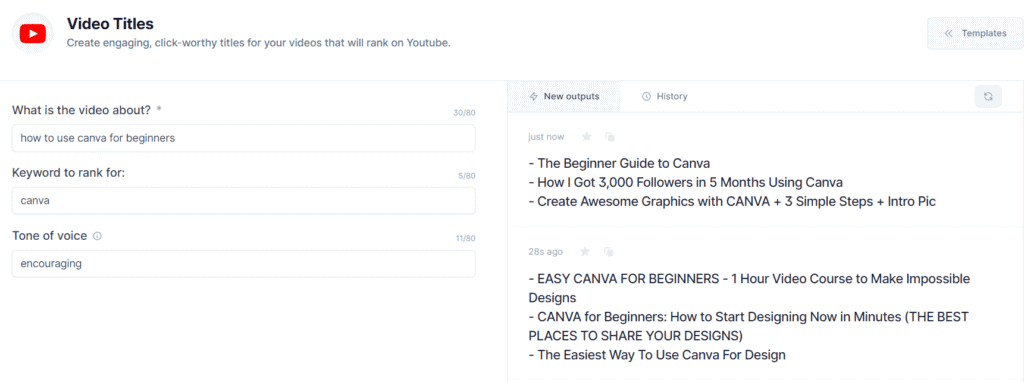Viewport: 1024px width, 382px height.
Task: Click the 'What is the video about?' label
Action: click(x=82, y=110)
